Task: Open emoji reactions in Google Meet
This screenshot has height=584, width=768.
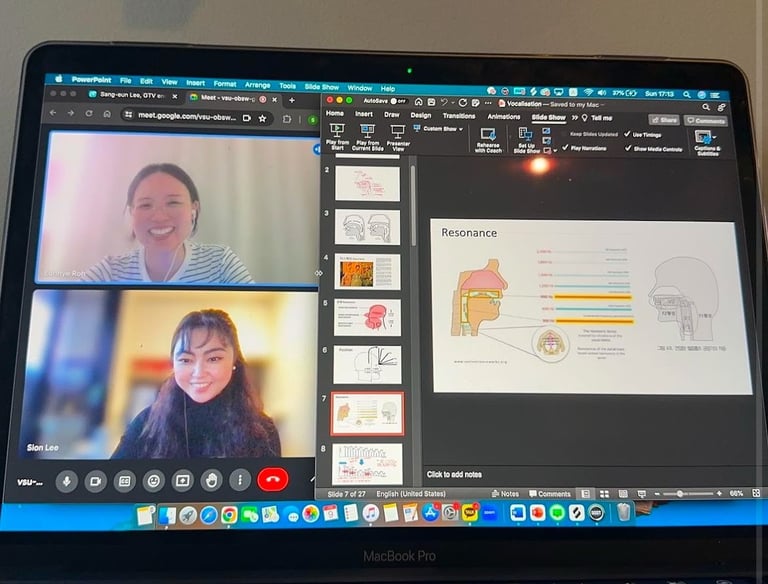Action: coord(153,481)
